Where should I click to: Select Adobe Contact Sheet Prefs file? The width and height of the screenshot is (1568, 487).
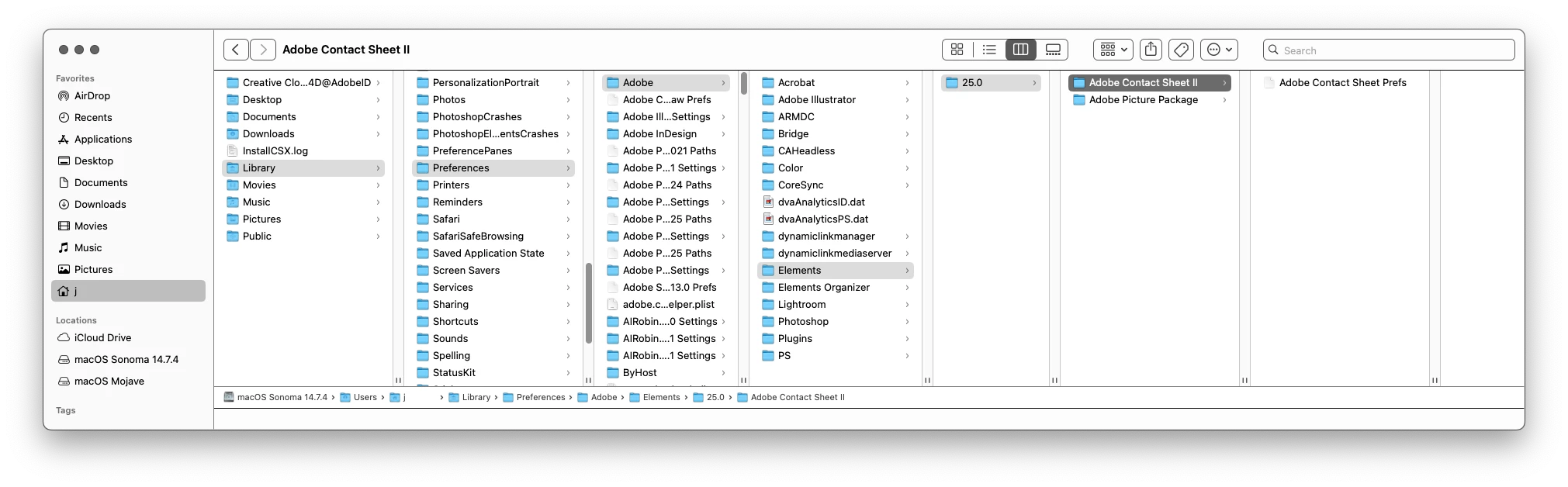pyautogui.click(x=1340, y=83)
